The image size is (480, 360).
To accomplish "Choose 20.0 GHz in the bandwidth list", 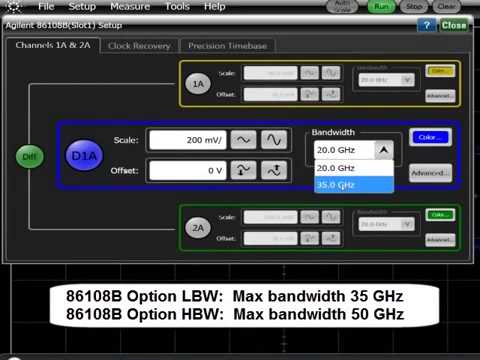I will (354, 168).
